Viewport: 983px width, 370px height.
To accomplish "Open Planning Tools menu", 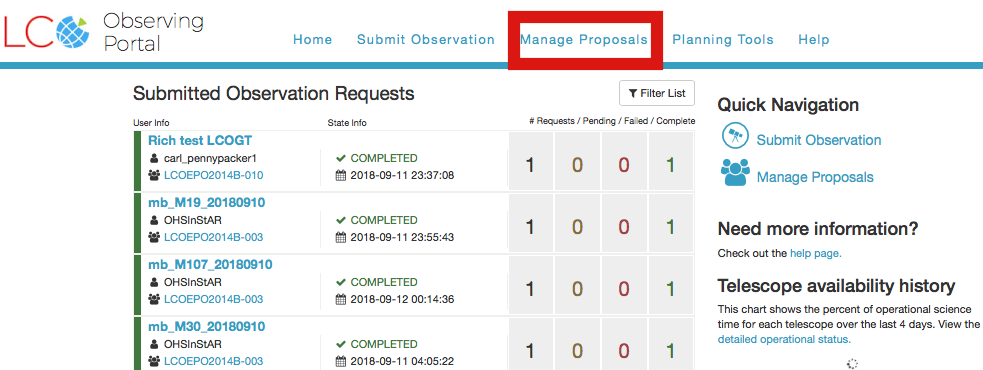I will 723,40.
